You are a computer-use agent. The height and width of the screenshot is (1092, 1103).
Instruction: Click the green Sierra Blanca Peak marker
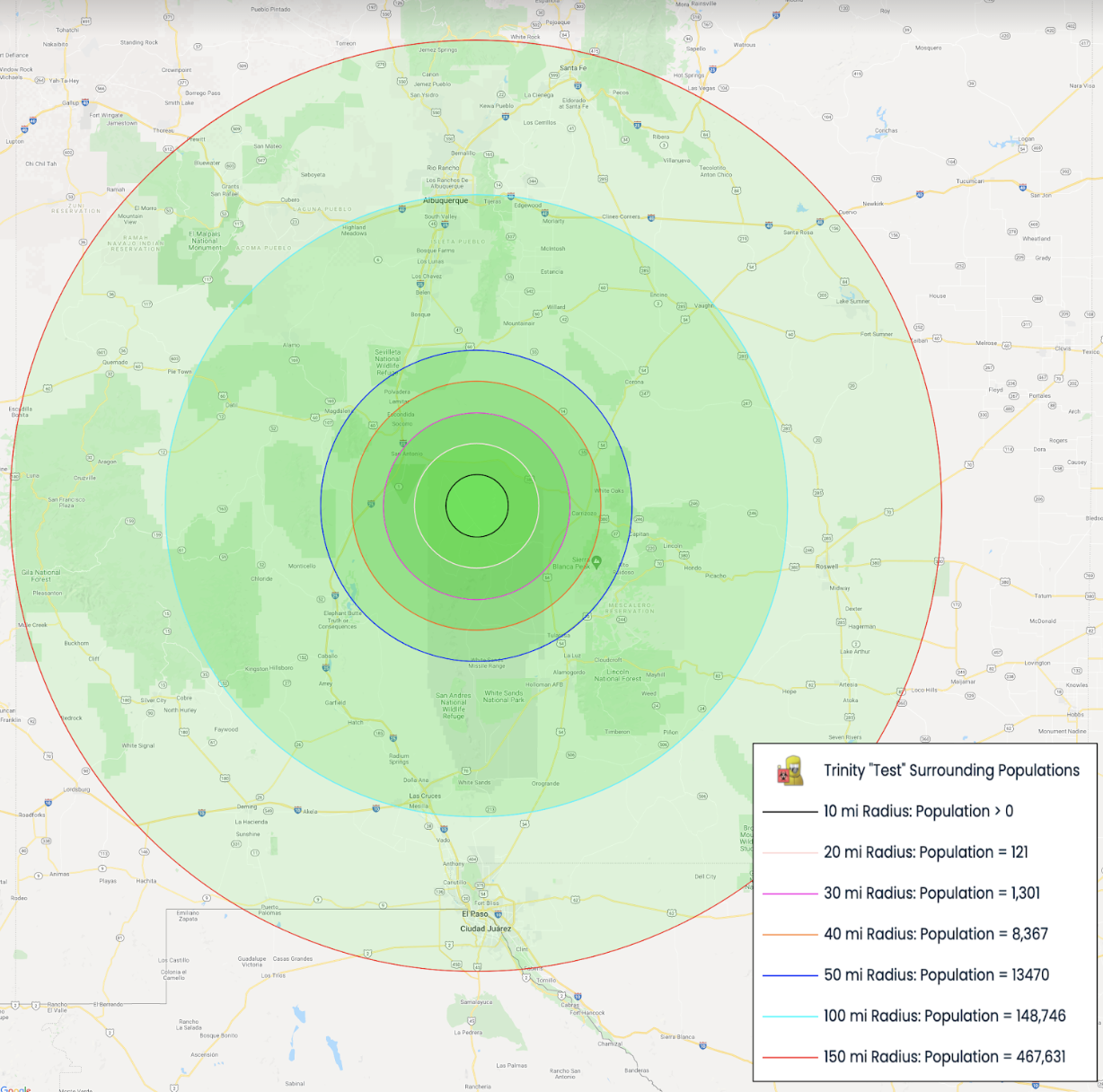click(596, 561)
